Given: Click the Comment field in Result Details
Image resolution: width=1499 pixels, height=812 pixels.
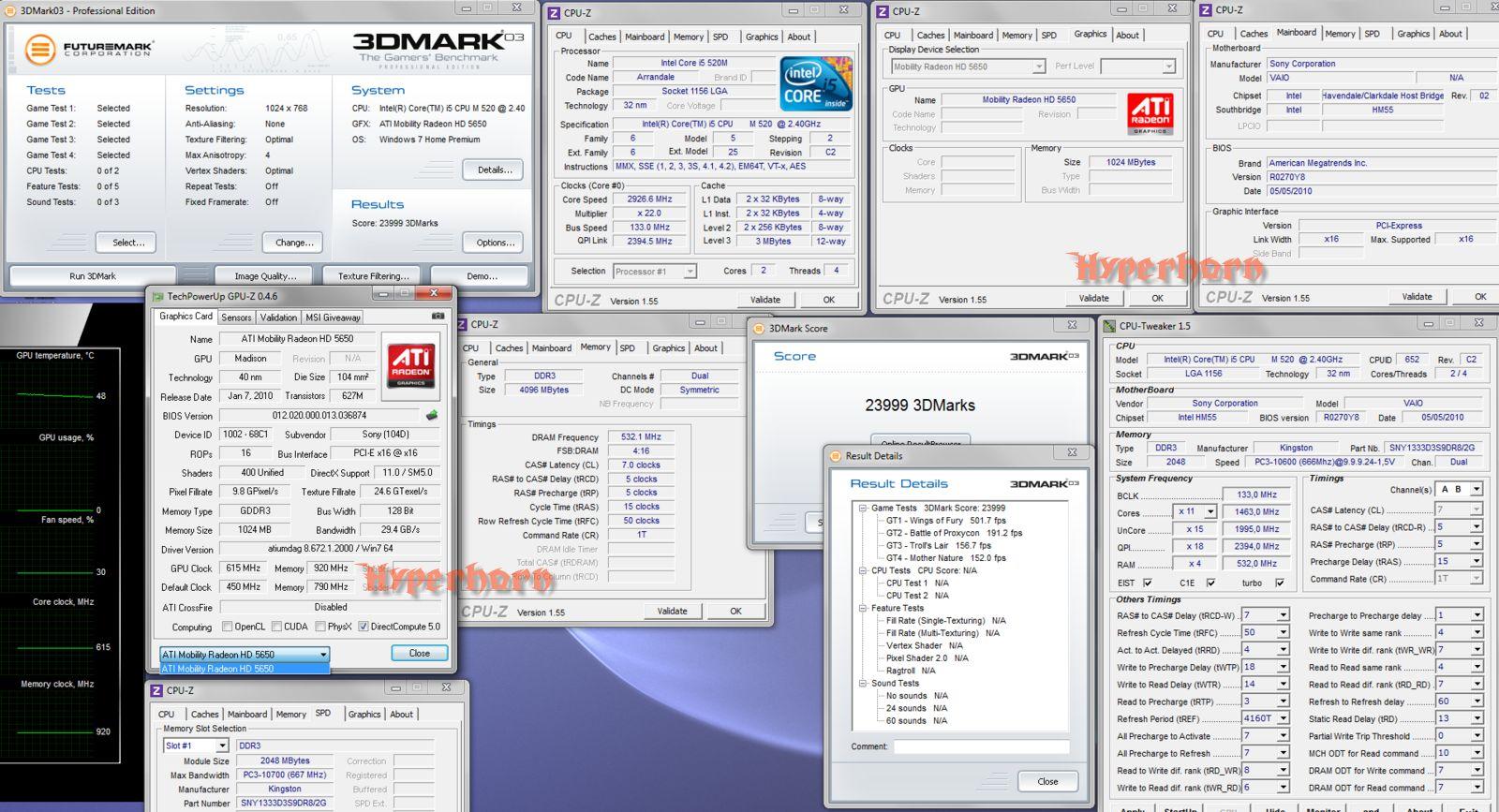Looking at the screenshot, I should pos(981,746).
